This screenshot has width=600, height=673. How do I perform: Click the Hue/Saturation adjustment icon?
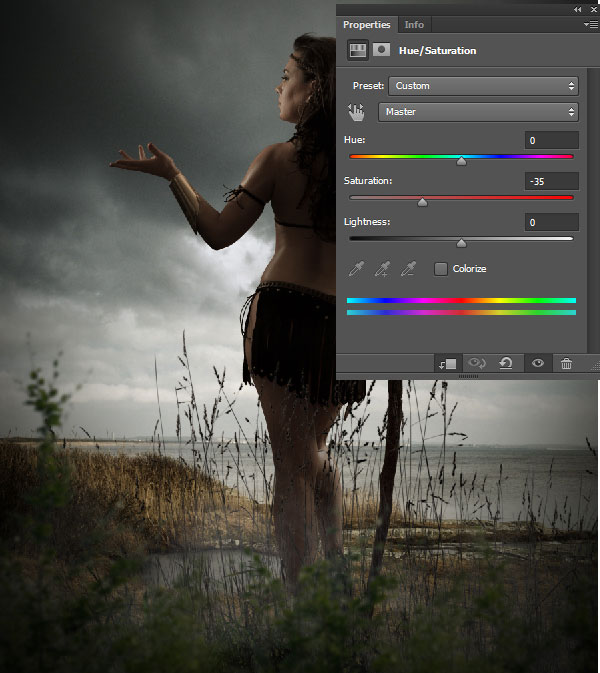pyautogui.click(x=358, y=51)
